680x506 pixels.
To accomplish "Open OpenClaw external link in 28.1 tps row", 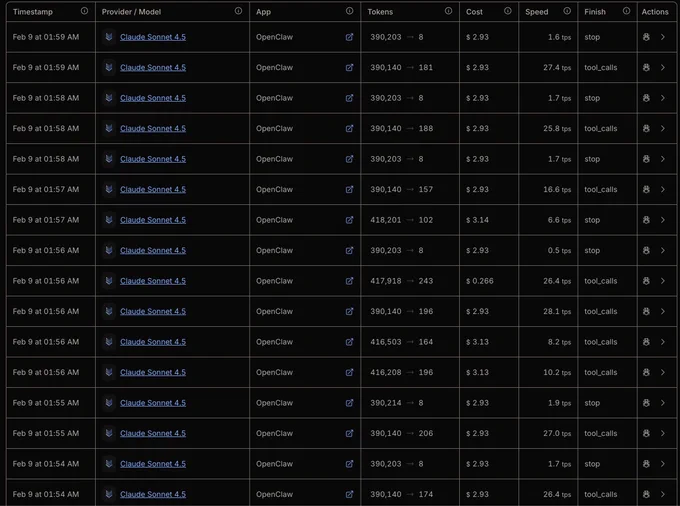I will point(349,311).
